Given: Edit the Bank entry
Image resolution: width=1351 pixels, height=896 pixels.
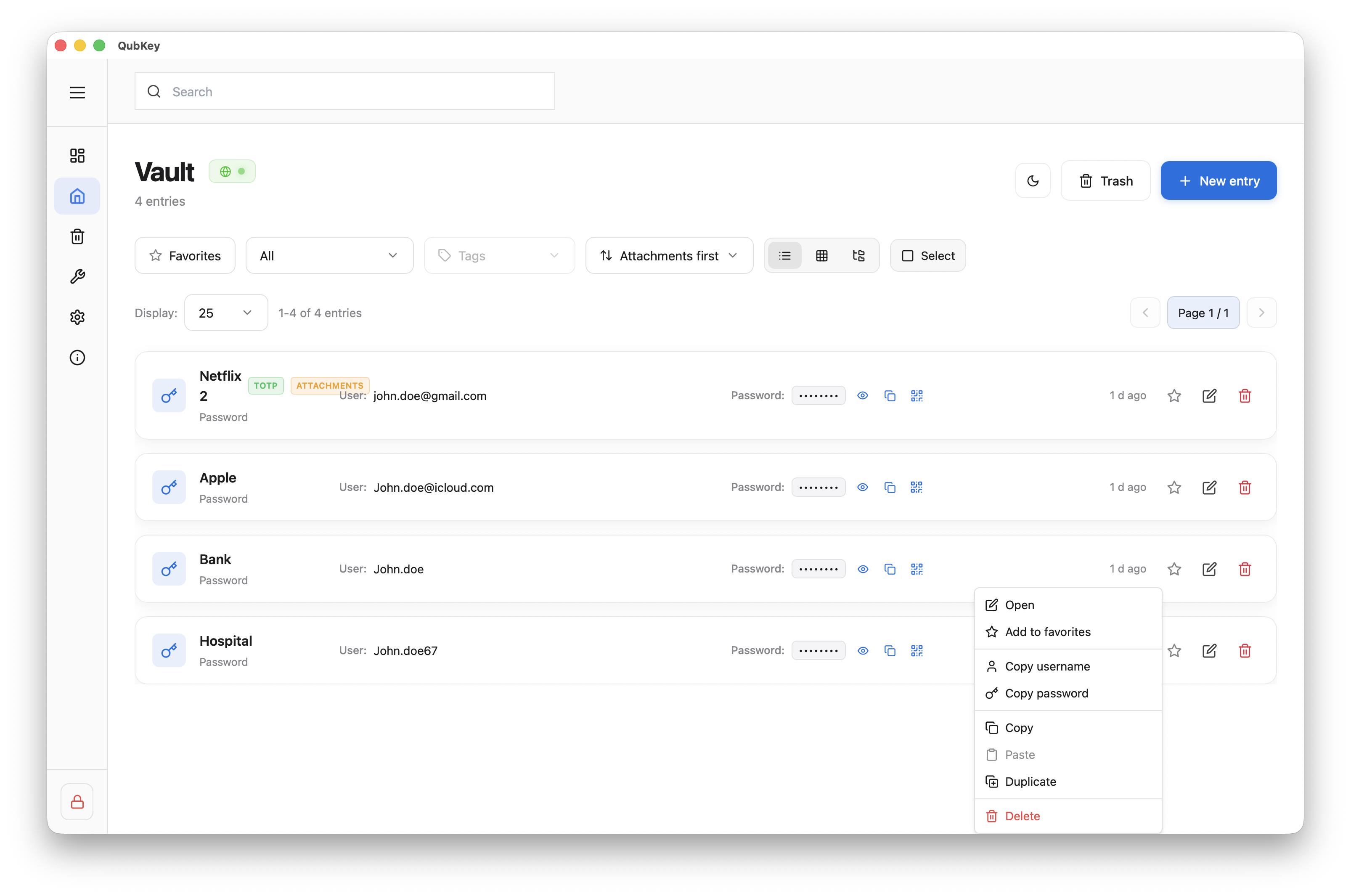Looking at the screenshot, I should pos(1209,569).
